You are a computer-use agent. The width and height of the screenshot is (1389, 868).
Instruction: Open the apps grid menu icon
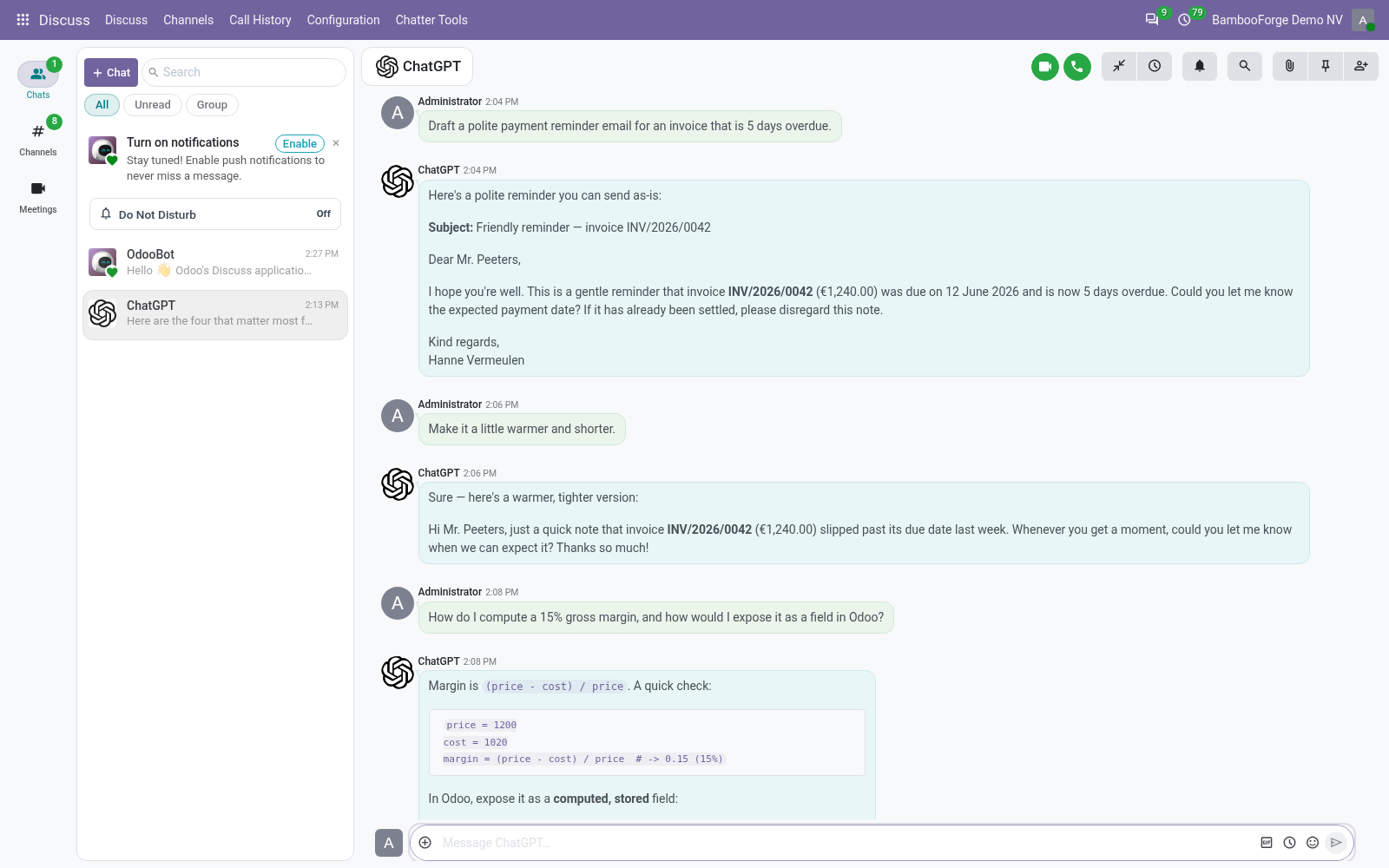23,20
